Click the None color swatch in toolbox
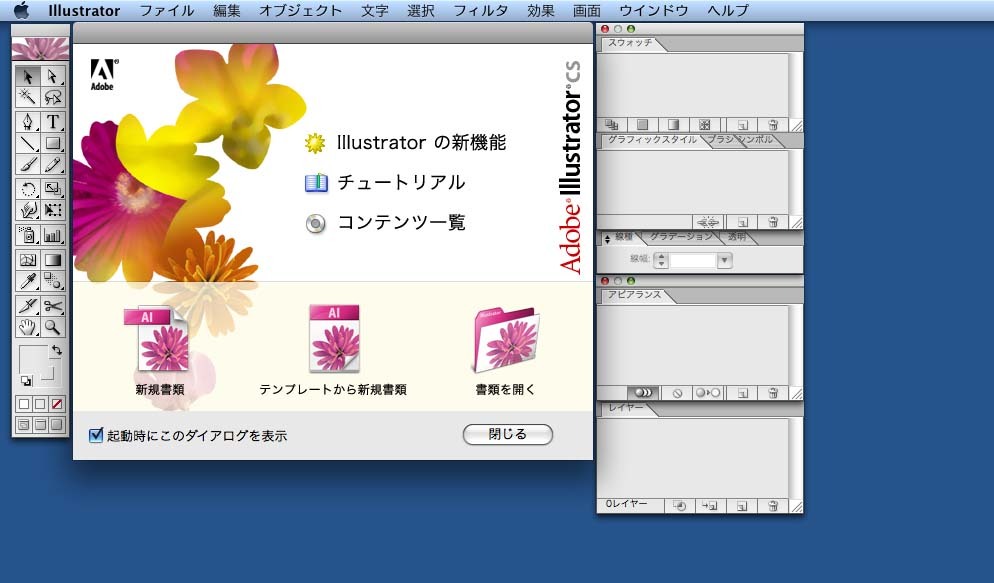Image resolution: width=994 pixels, height=583 pixels. click(x=57, y=404)
